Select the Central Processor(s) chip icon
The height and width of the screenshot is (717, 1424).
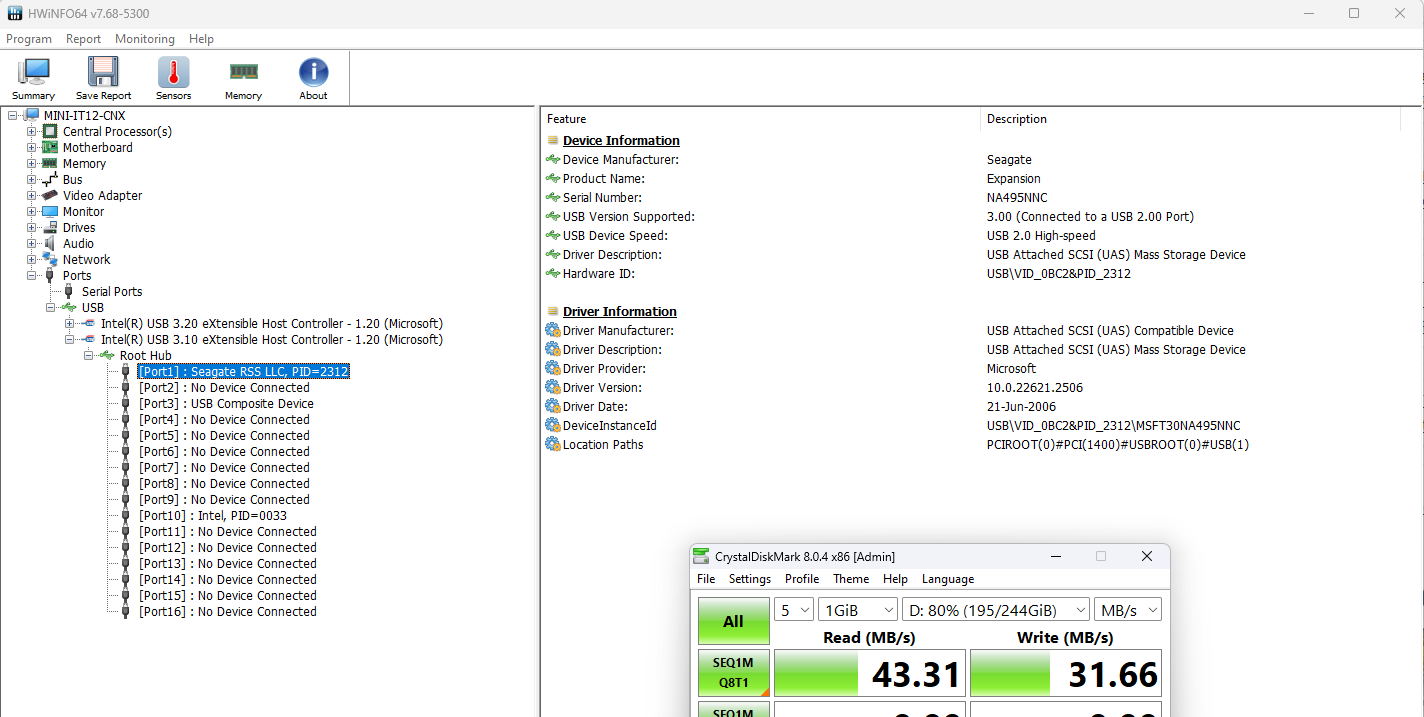point(50,131)
